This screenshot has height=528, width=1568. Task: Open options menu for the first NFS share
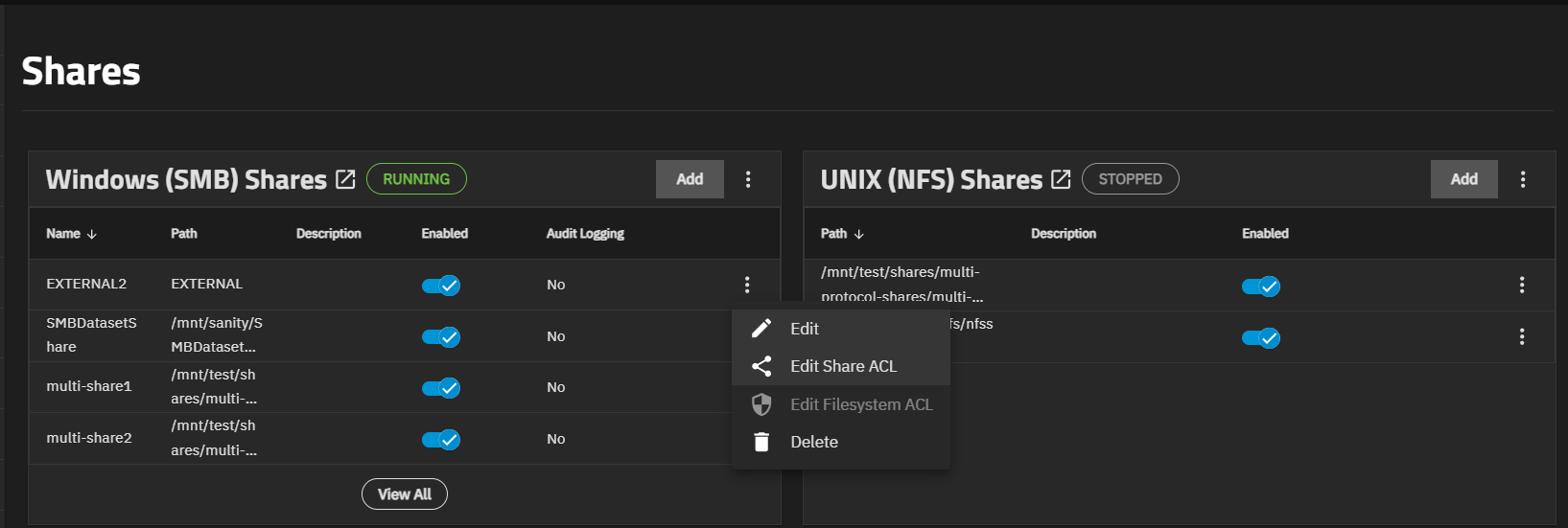(1522, 285)
